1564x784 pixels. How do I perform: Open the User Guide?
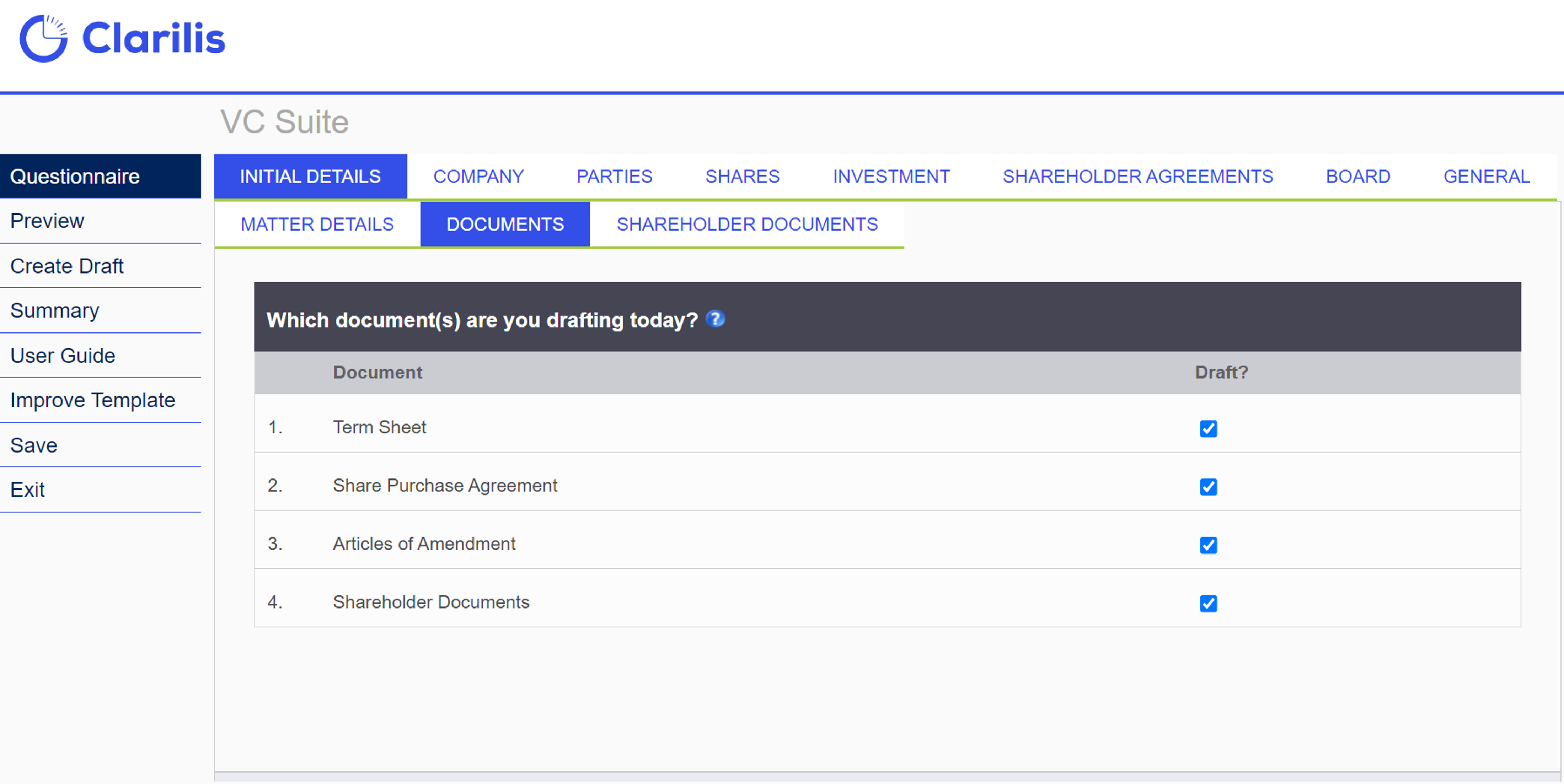pyautogui.click(x=62, y=355)
